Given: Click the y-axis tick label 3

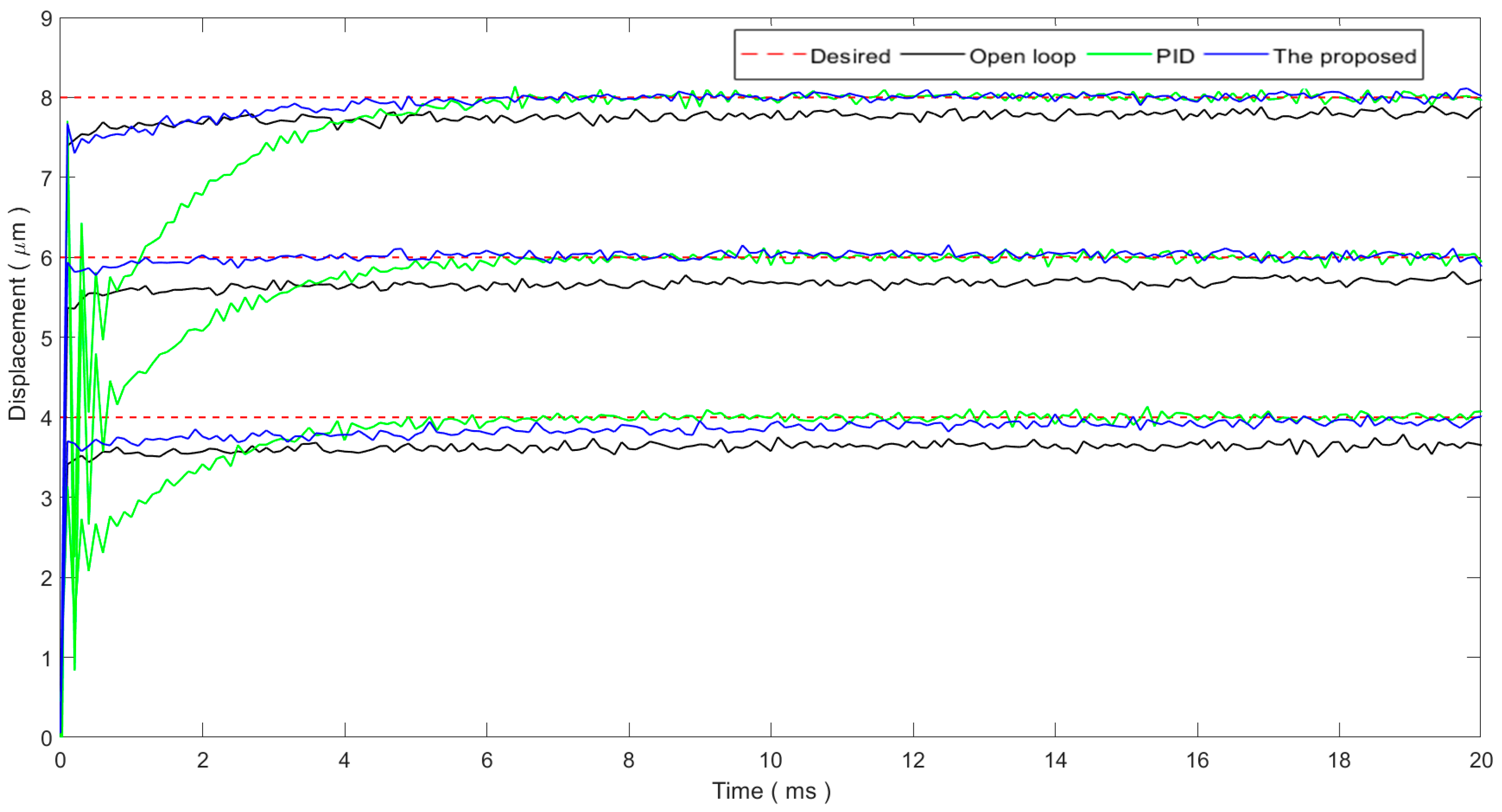Looking at the screenshot, I should [x=47, y=499].
